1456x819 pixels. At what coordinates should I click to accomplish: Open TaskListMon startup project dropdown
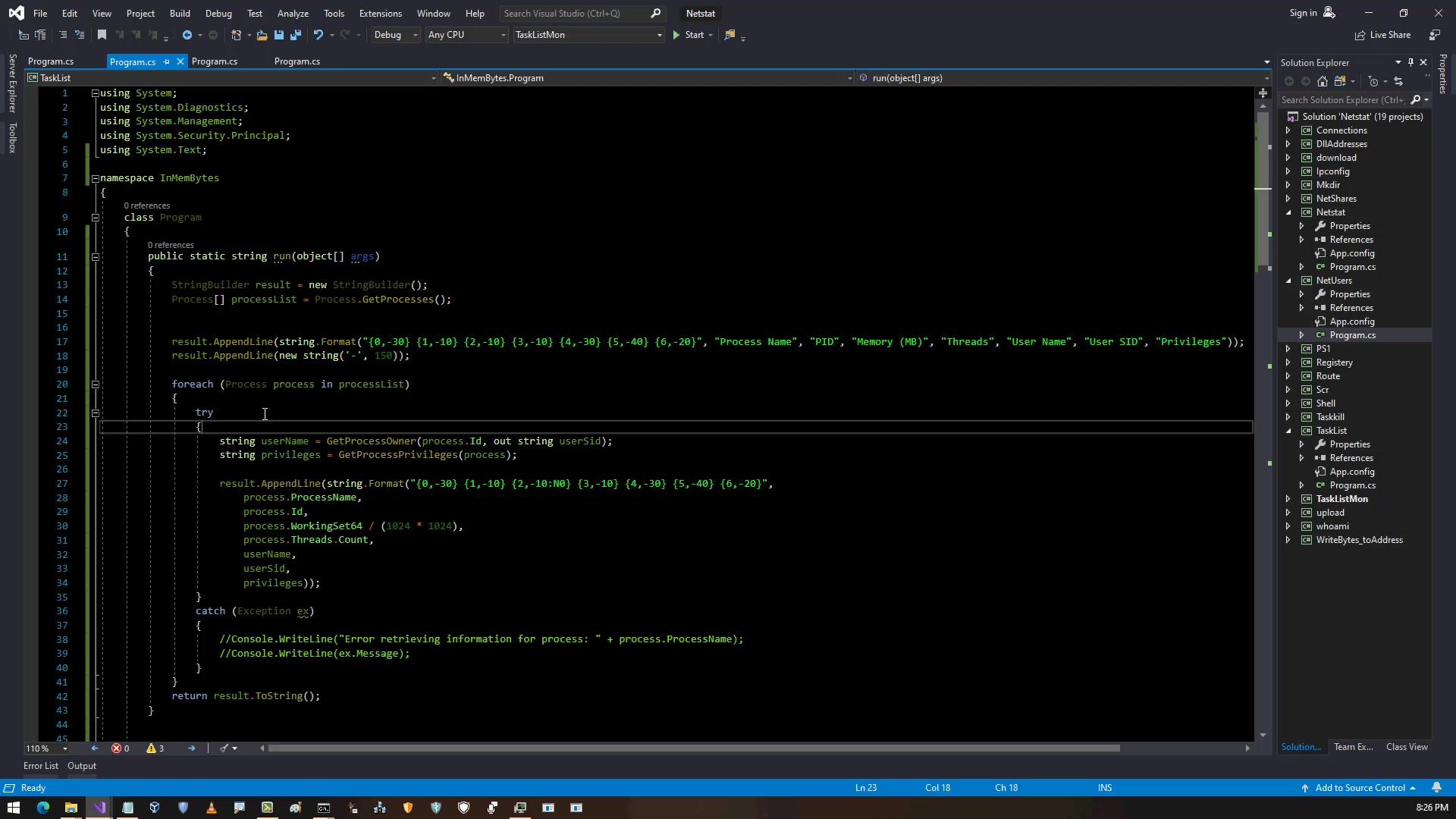click(659, 35)
